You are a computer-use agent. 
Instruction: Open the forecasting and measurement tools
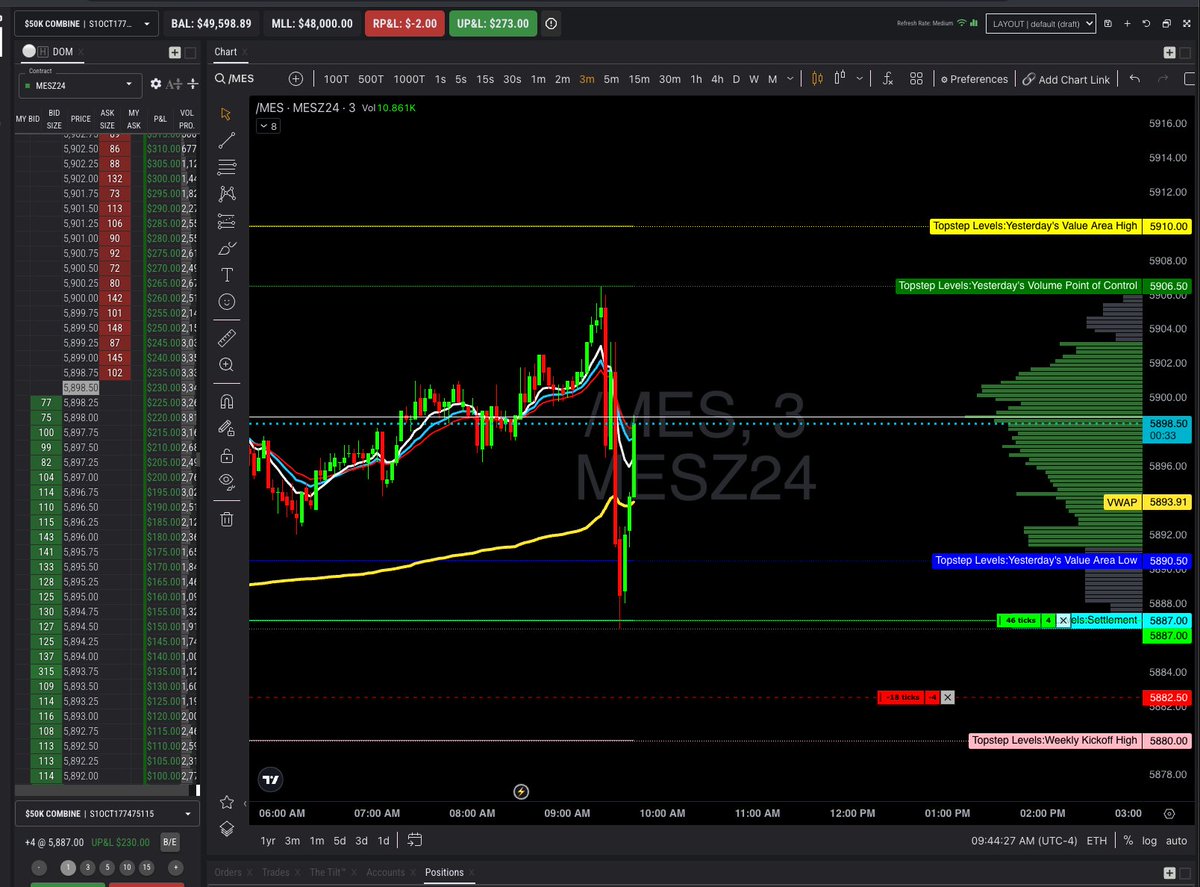pyautogui.click(x=227, y=220)
